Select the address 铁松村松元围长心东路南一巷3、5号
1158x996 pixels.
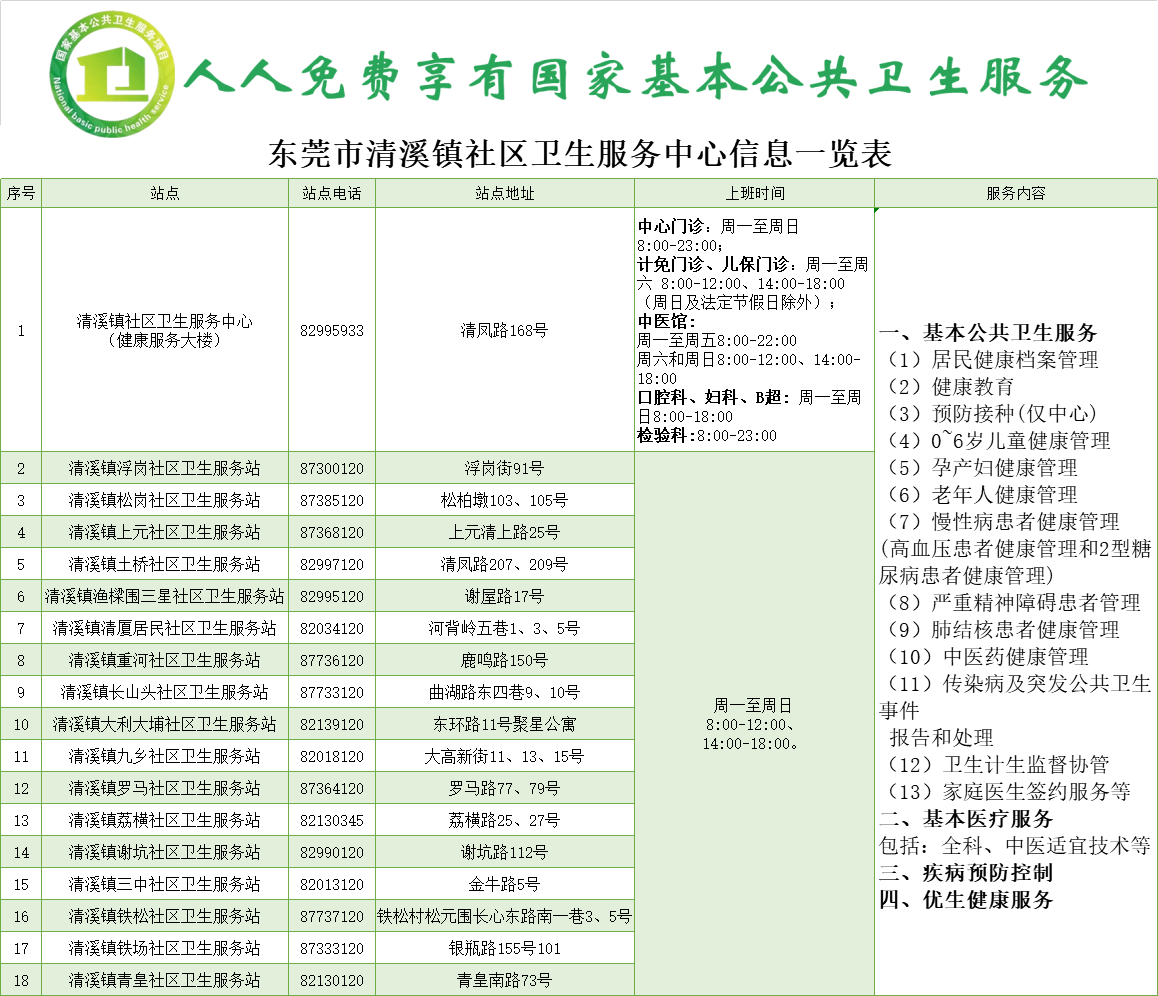click(x=504, y=916)
